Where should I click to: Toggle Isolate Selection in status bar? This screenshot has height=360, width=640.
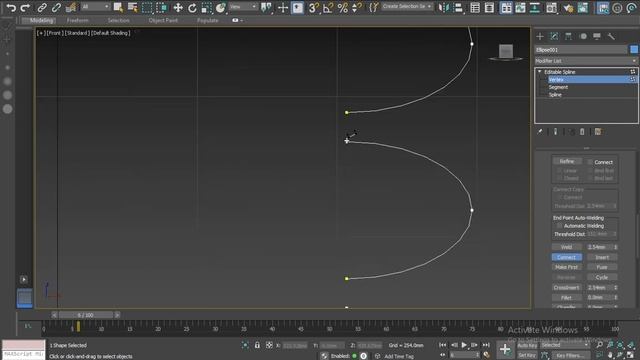click(x=245, y=345)
